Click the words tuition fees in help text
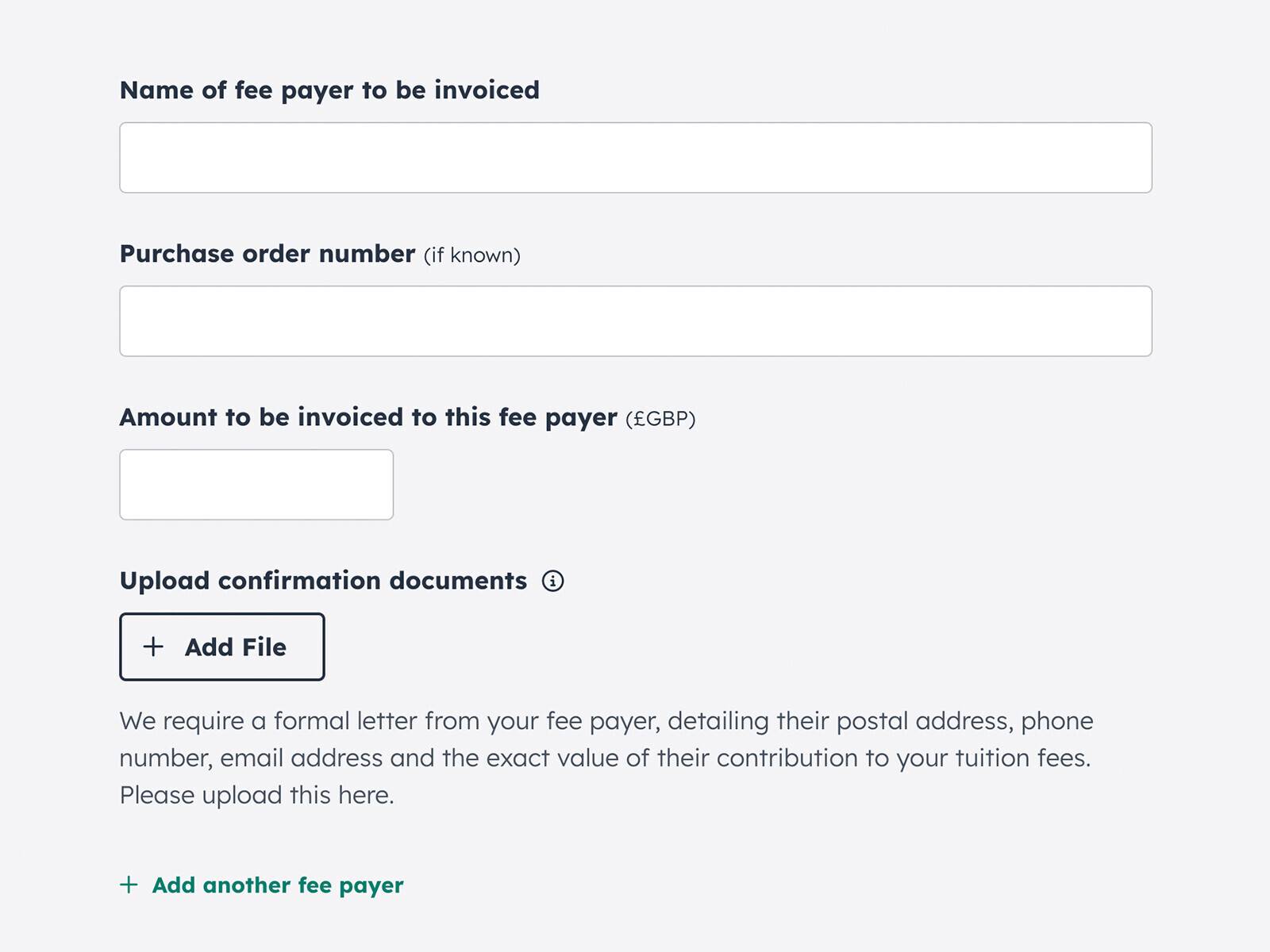This screenshot has width=1270, height=952. 1022,758
